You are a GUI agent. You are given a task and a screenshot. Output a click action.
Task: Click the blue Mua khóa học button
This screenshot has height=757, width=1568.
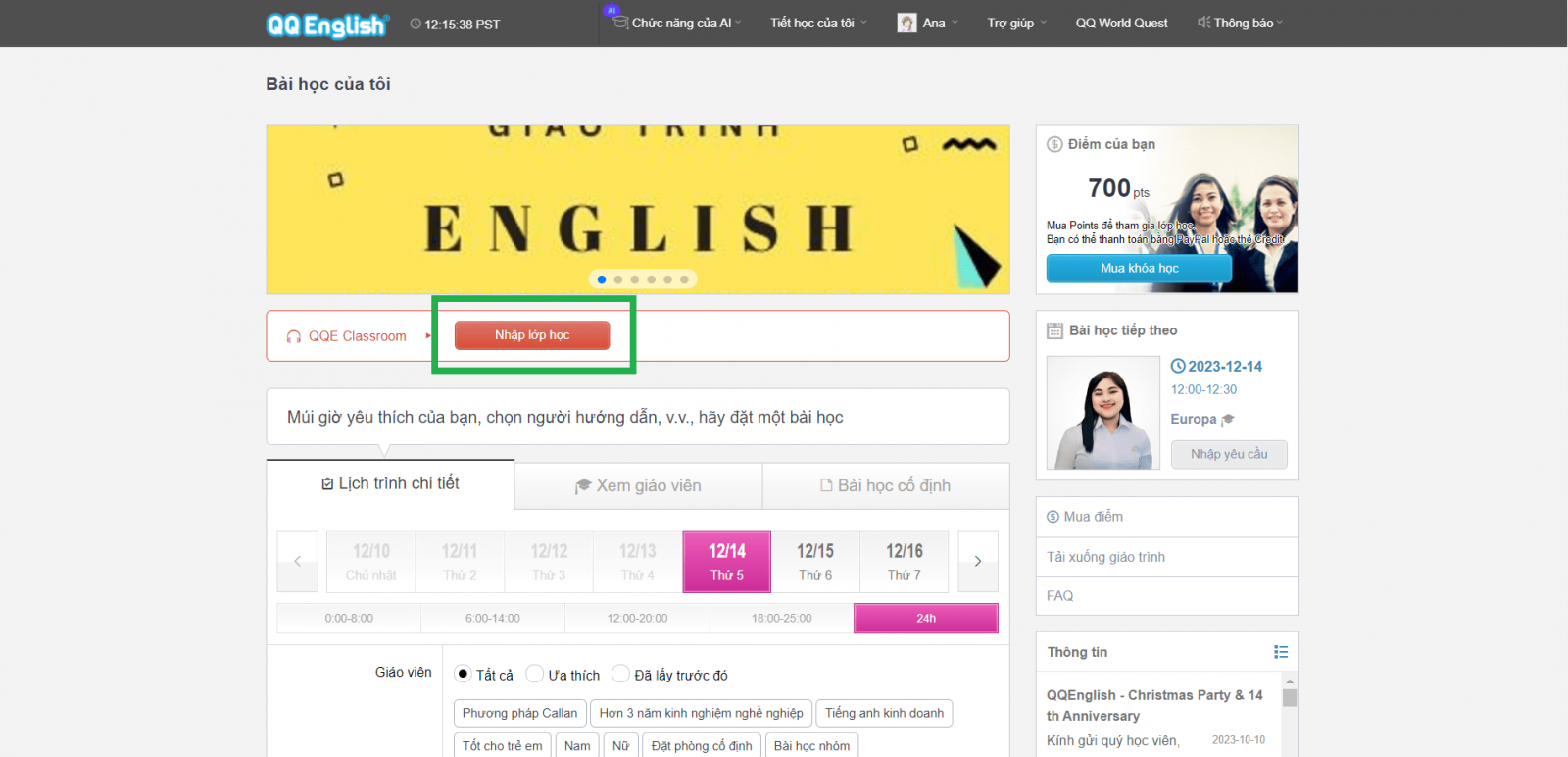coord(1139,268)
